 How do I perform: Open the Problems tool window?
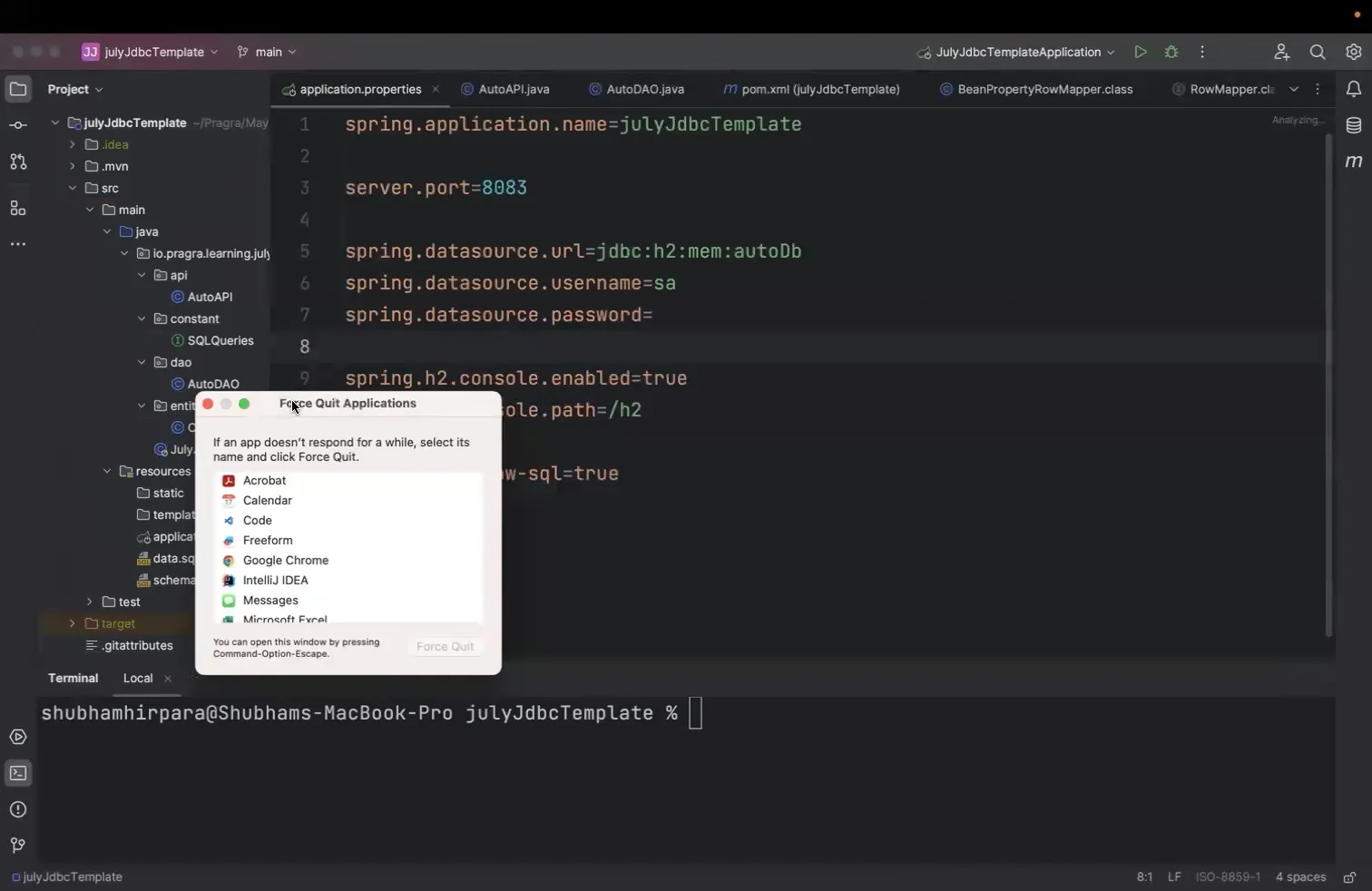18,809
